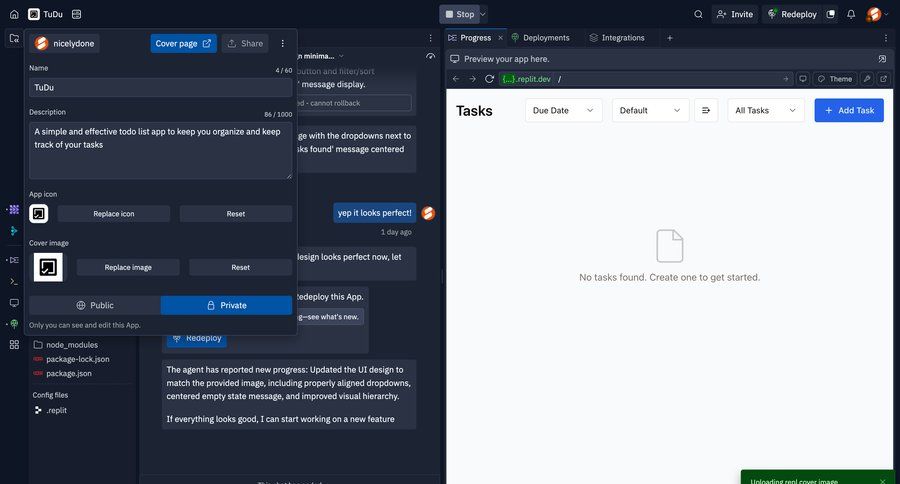Go to the Replit home icon
Image resolution: width=900 pixels, height=484 pixels.
(x=14, y=14)
